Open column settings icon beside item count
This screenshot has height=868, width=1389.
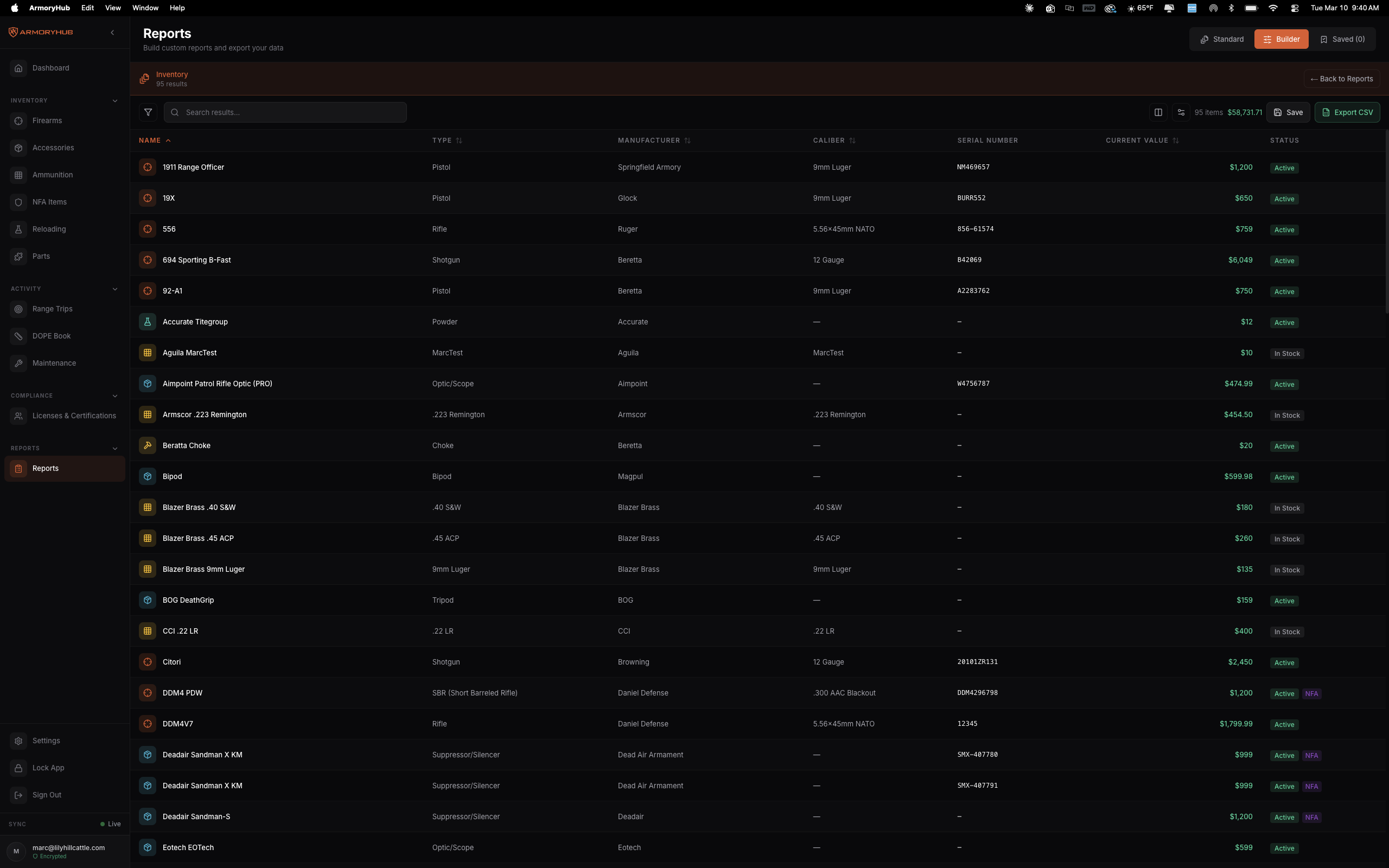point(1181,112)
